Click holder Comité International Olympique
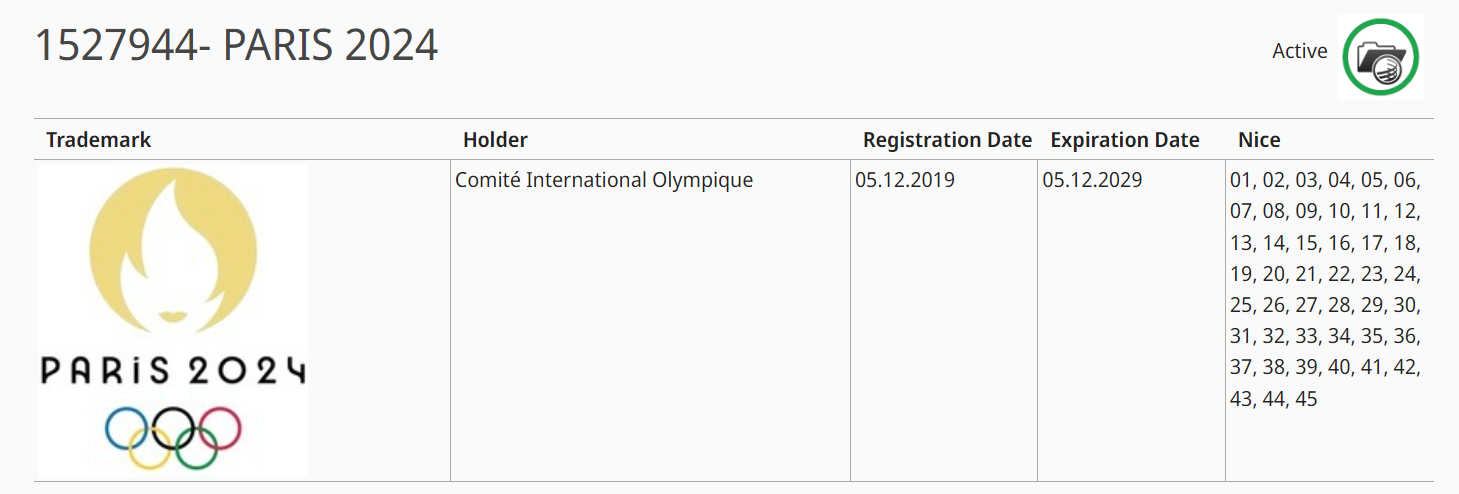1459x494 pixels. point(604,181)
